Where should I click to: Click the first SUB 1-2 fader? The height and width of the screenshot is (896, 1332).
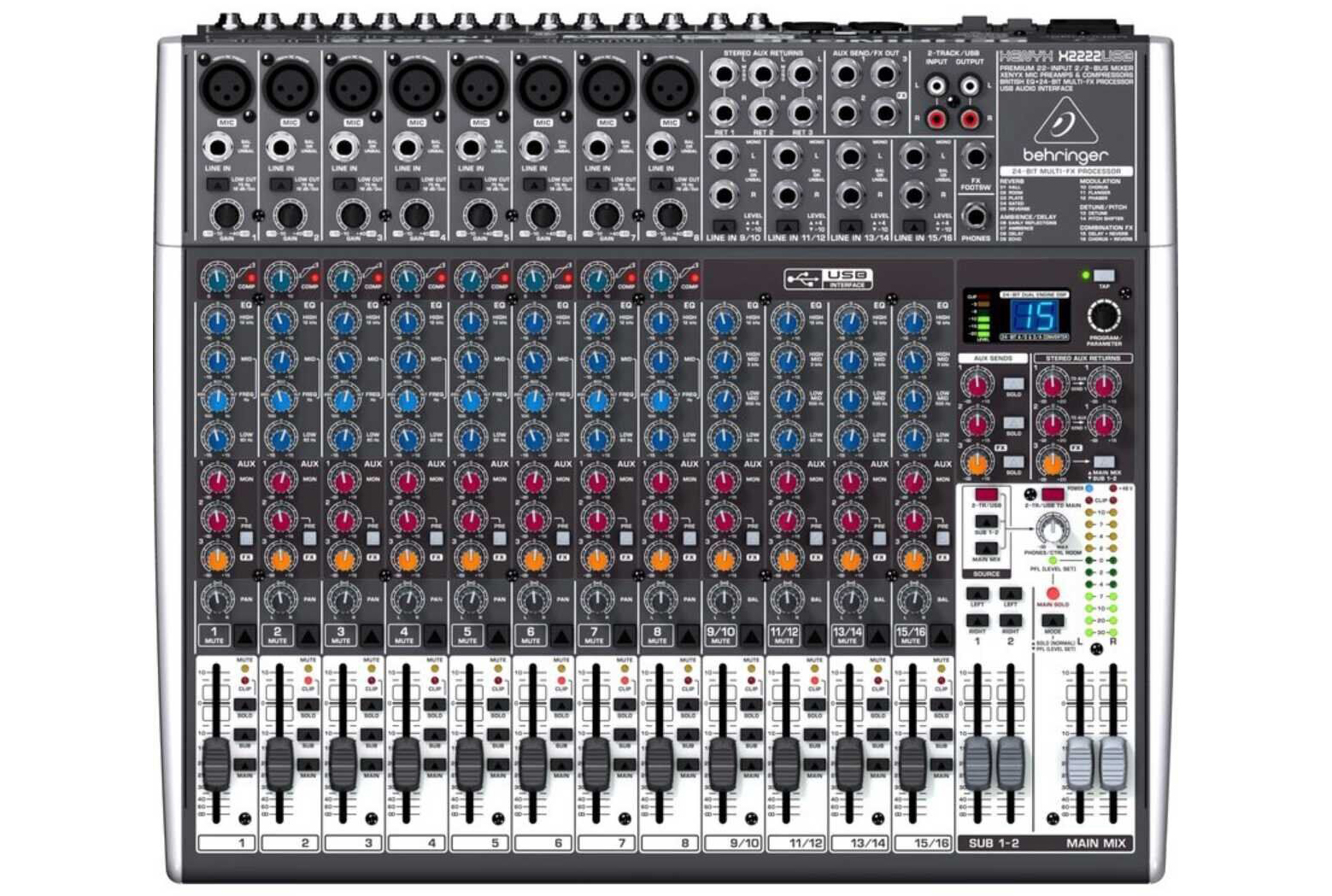tap(977, 764)
